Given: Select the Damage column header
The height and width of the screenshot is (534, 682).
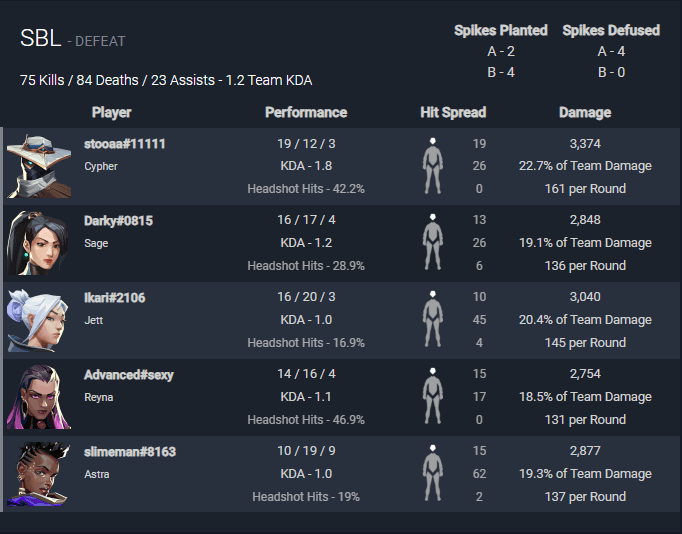Looking at the screenshot, I should [585, 113].
